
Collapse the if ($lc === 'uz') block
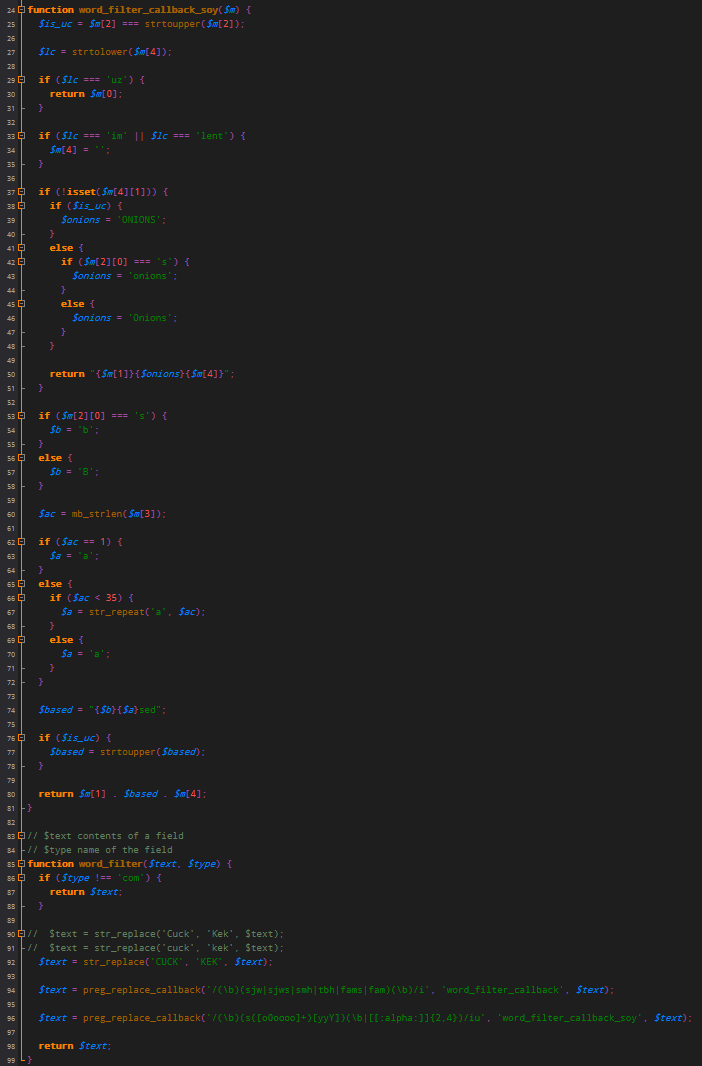[x=22, y=80]
